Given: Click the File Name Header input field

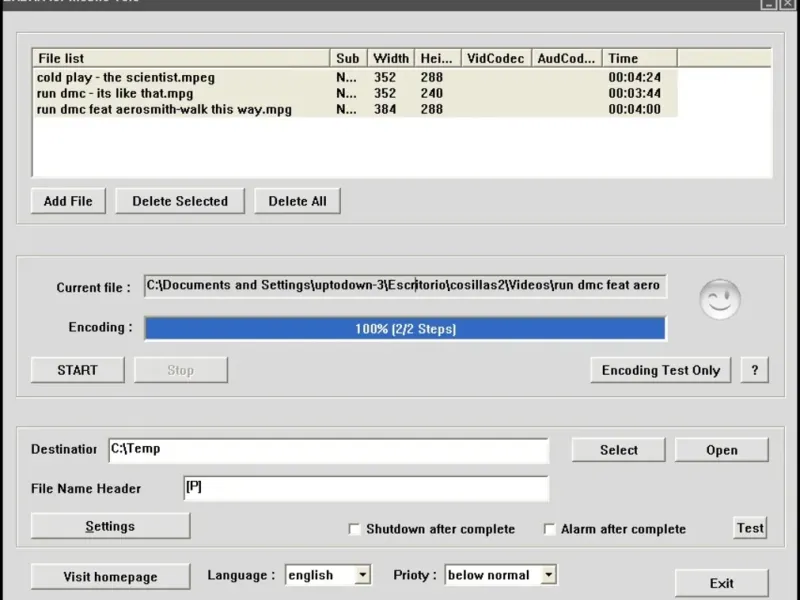Looking at the screenshot, I should tap(366, 488).
